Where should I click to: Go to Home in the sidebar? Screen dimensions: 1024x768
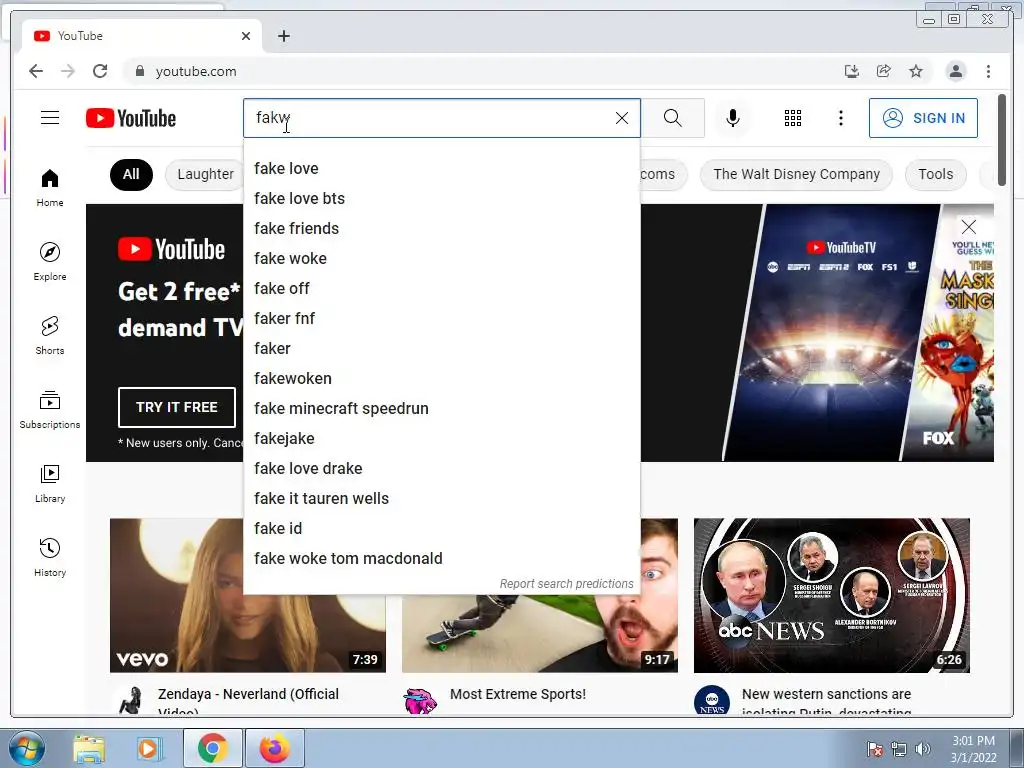coord(50,188)
